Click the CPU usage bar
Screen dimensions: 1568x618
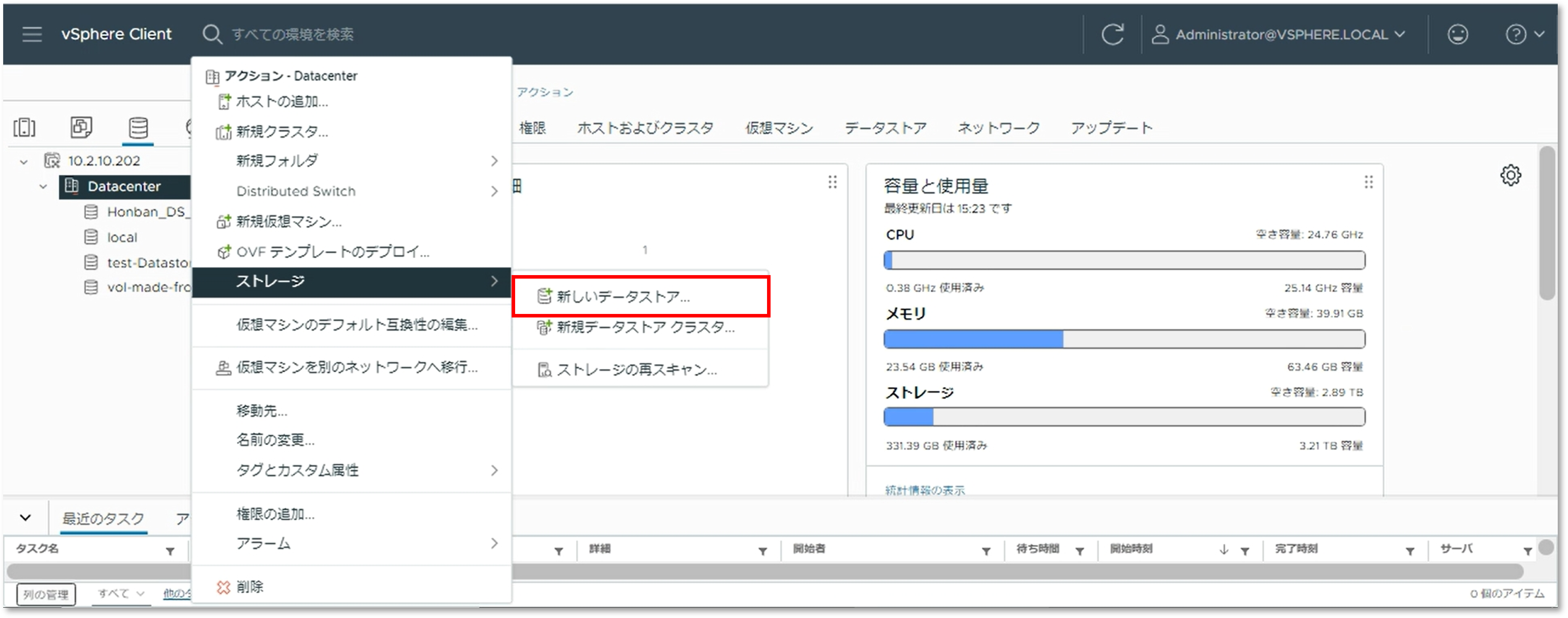(1124, 260)
